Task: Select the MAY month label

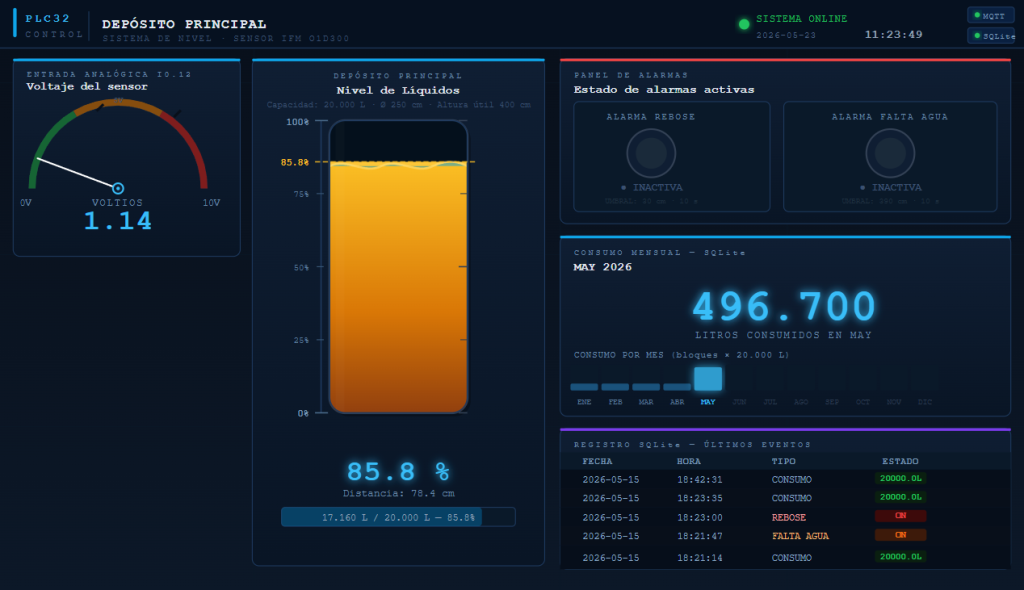Action: pos(708,402)
